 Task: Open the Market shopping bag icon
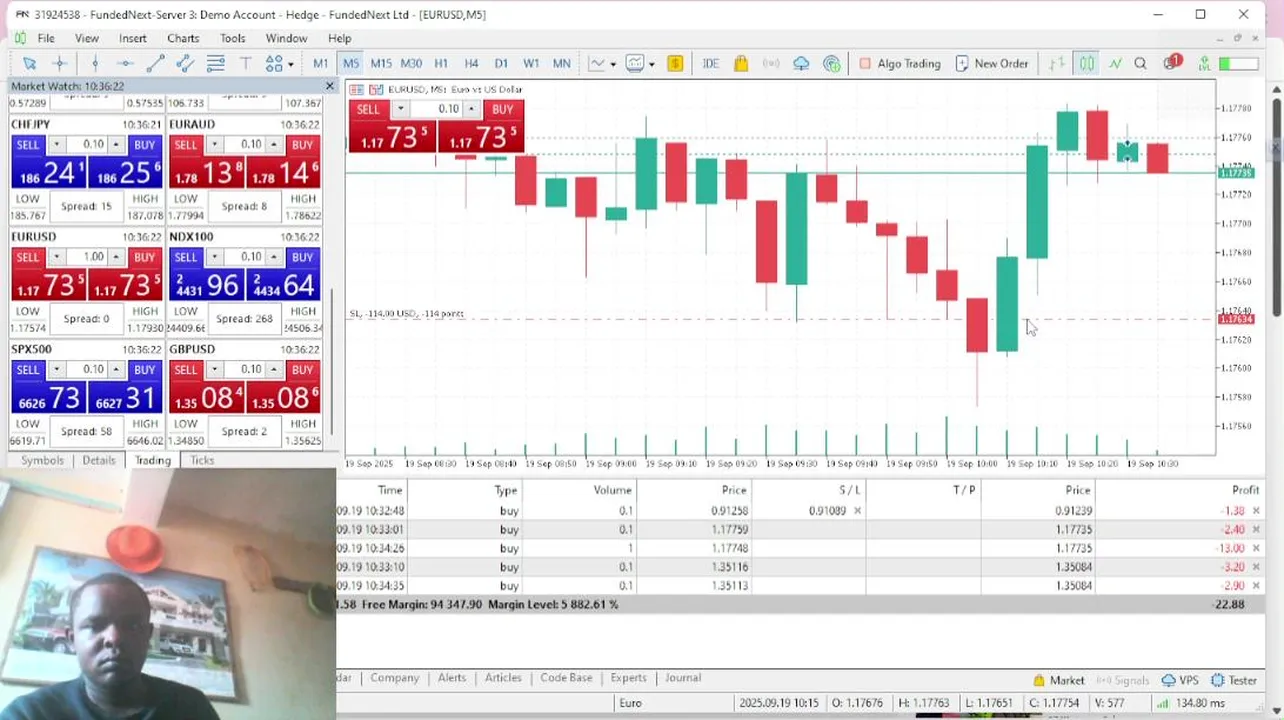pos(740,63)
